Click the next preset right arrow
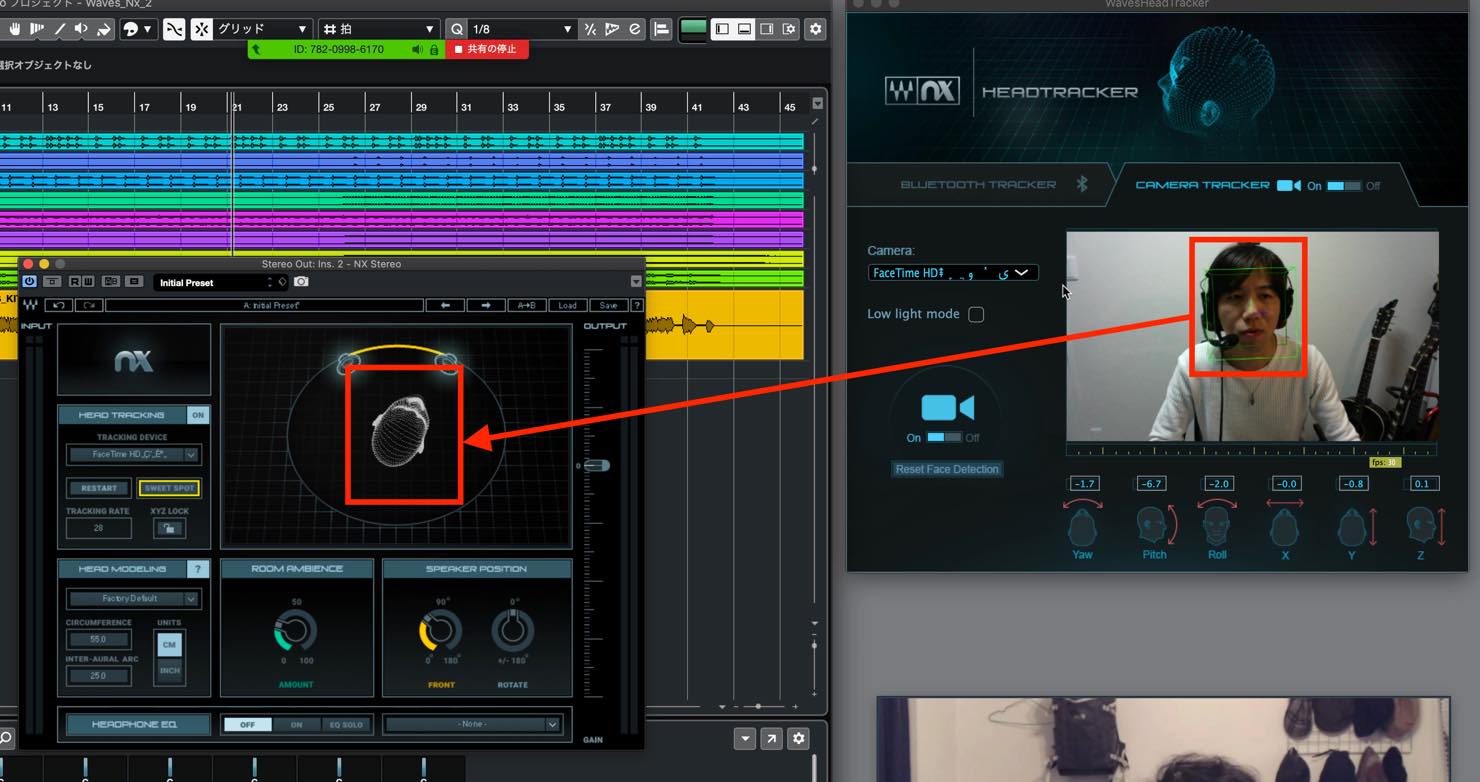The image size is (1480, 782). (486, 305)
